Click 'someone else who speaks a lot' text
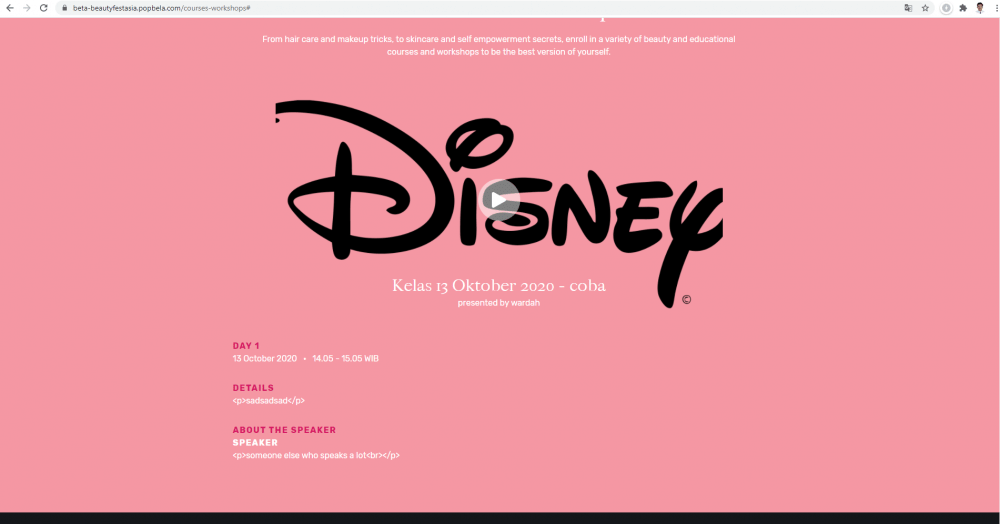This screenshot has width=1000, height=524. 316,456
